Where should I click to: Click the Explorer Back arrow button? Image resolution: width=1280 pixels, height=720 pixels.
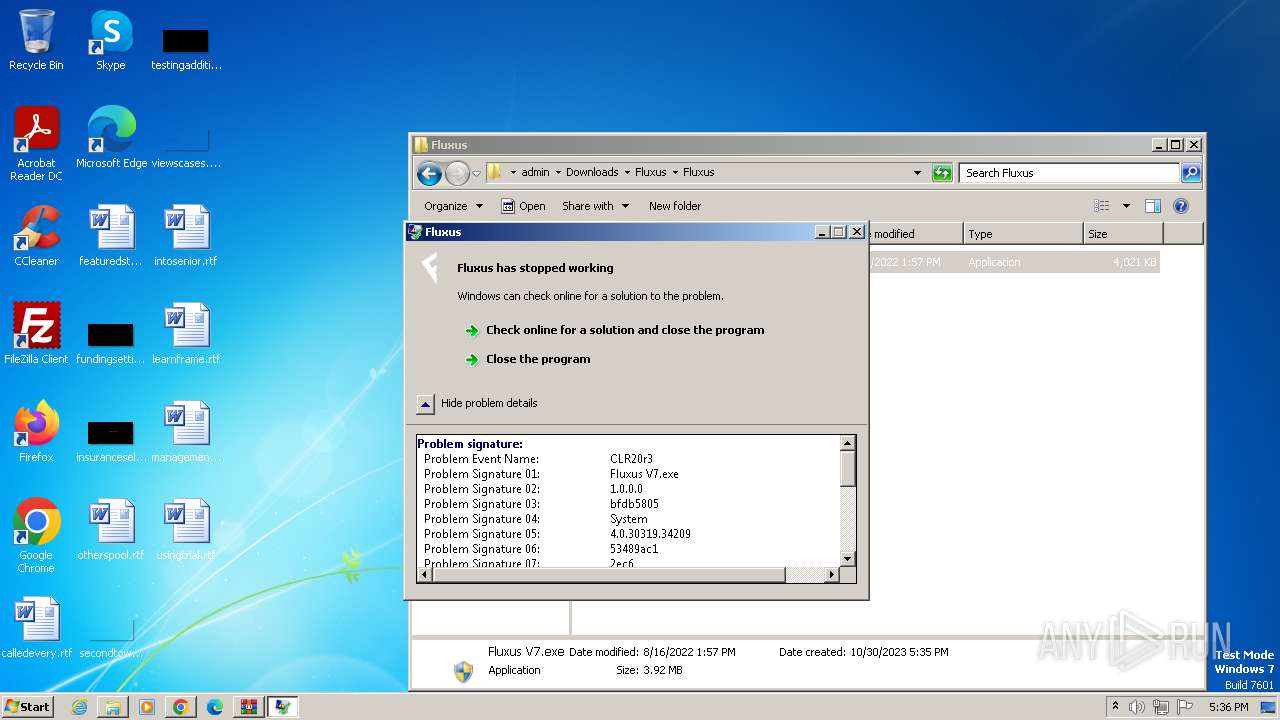429,173
